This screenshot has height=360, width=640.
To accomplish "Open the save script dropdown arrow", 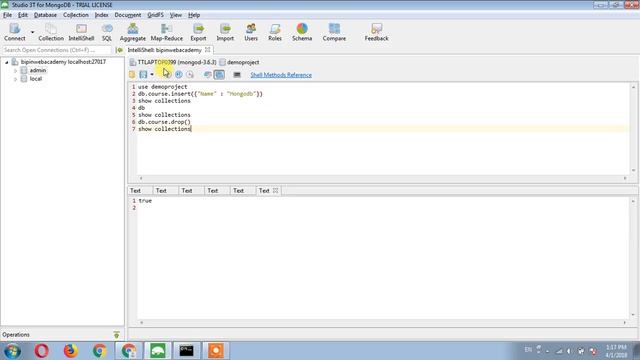I will [152, 75].
